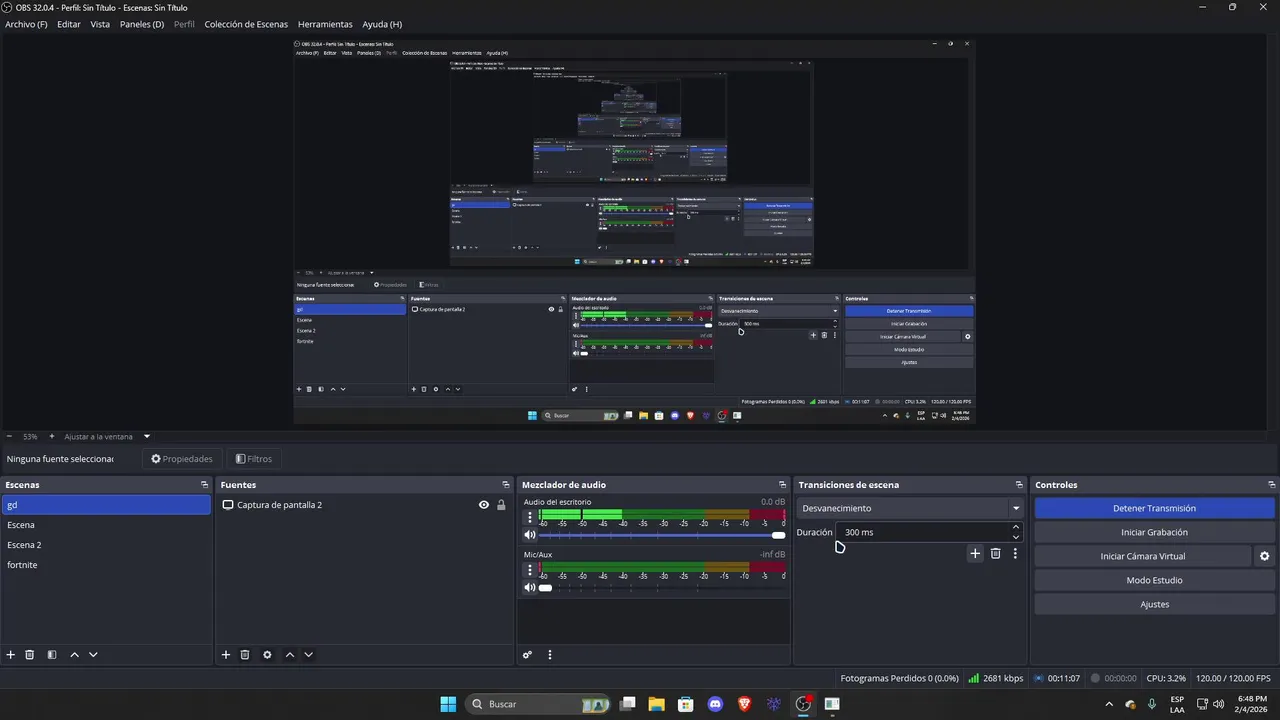Undock the Mezclador de audio panel
The height and width of the screenshot is (720, 1280).
click(782, 485)
